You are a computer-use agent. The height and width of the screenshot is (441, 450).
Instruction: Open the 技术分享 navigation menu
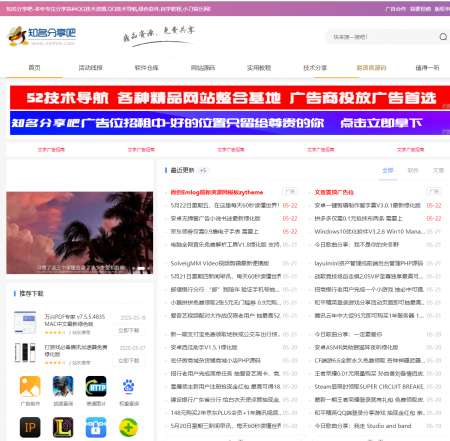[x=315, y=68]
